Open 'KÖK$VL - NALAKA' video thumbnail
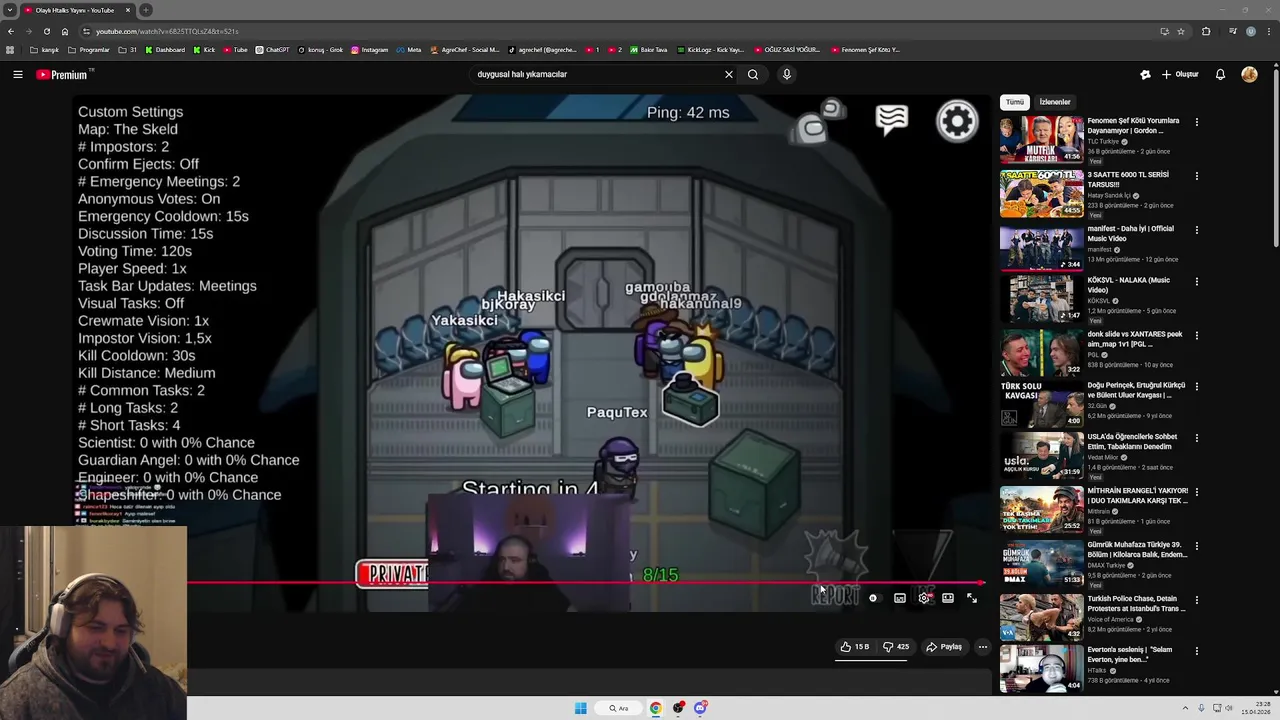The image size is (1280, 720). tap(1041, 298)
